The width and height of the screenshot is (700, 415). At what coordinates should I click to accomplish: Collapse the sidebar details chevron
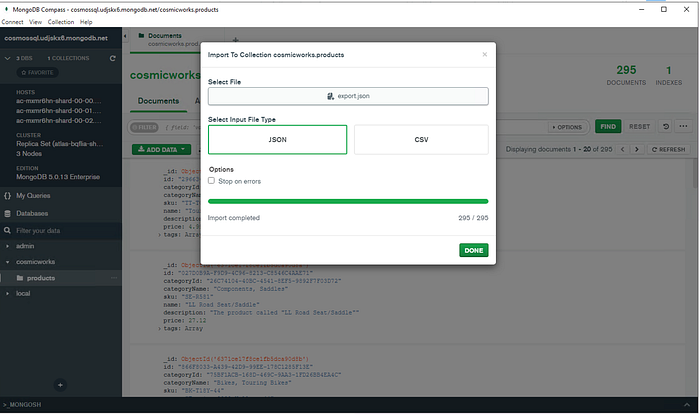click(8, 58)
